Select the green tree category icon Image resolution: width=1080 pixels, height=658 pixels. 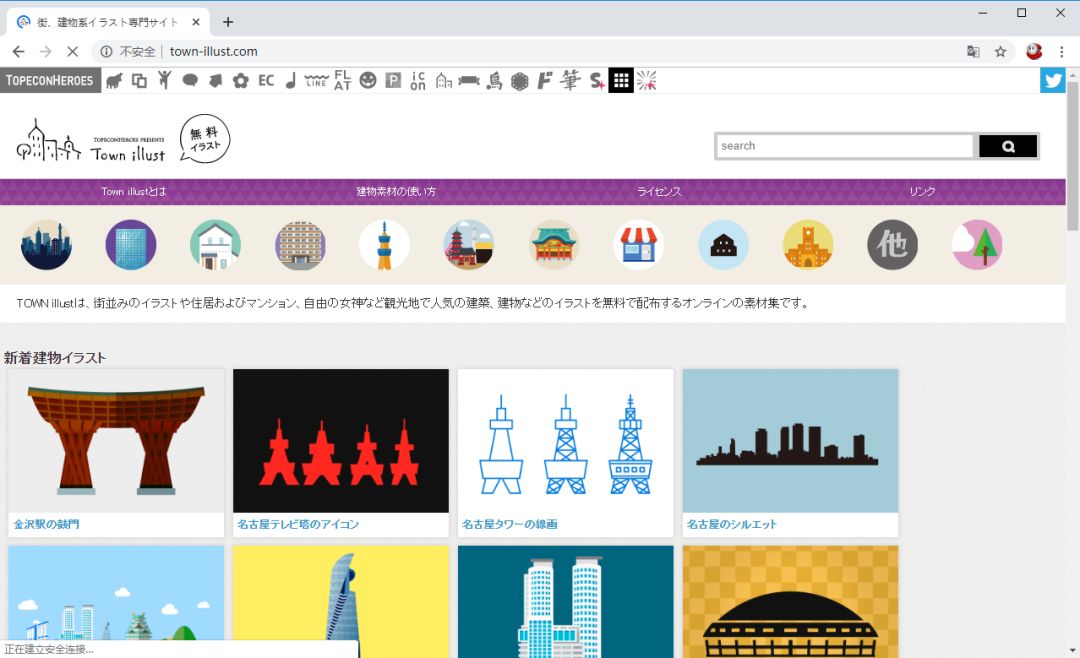click(x=977, y=245)
